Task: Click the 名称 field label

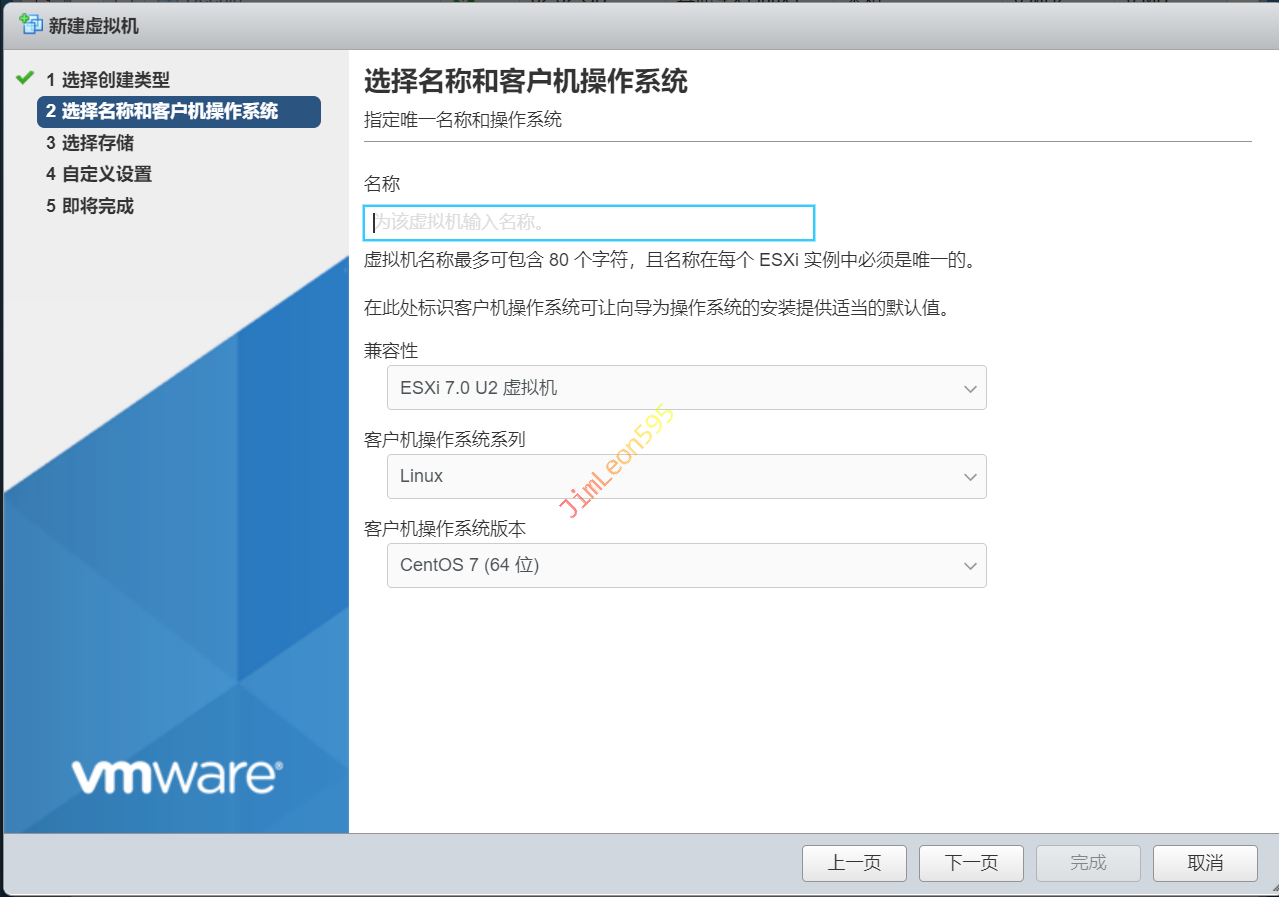Action: point(382,184)
